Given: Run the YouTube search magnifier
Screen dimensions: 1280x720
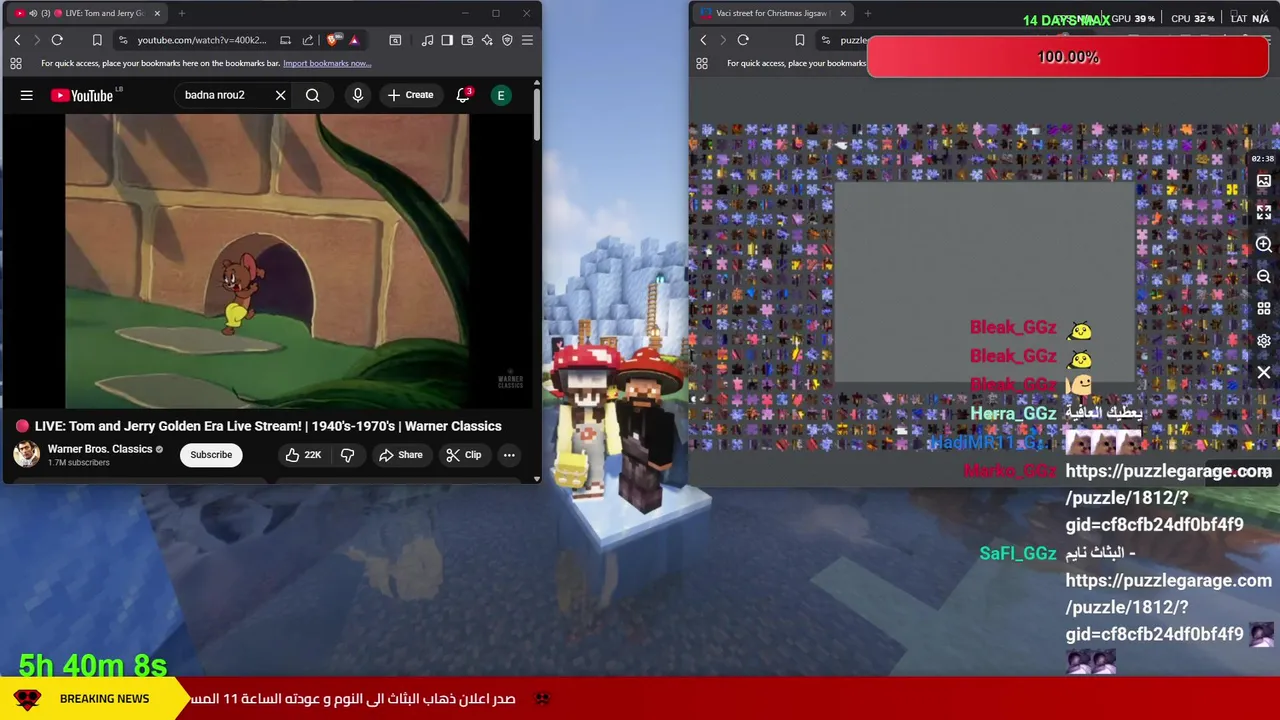Looking at the screenshot, I should click(313, 95).
